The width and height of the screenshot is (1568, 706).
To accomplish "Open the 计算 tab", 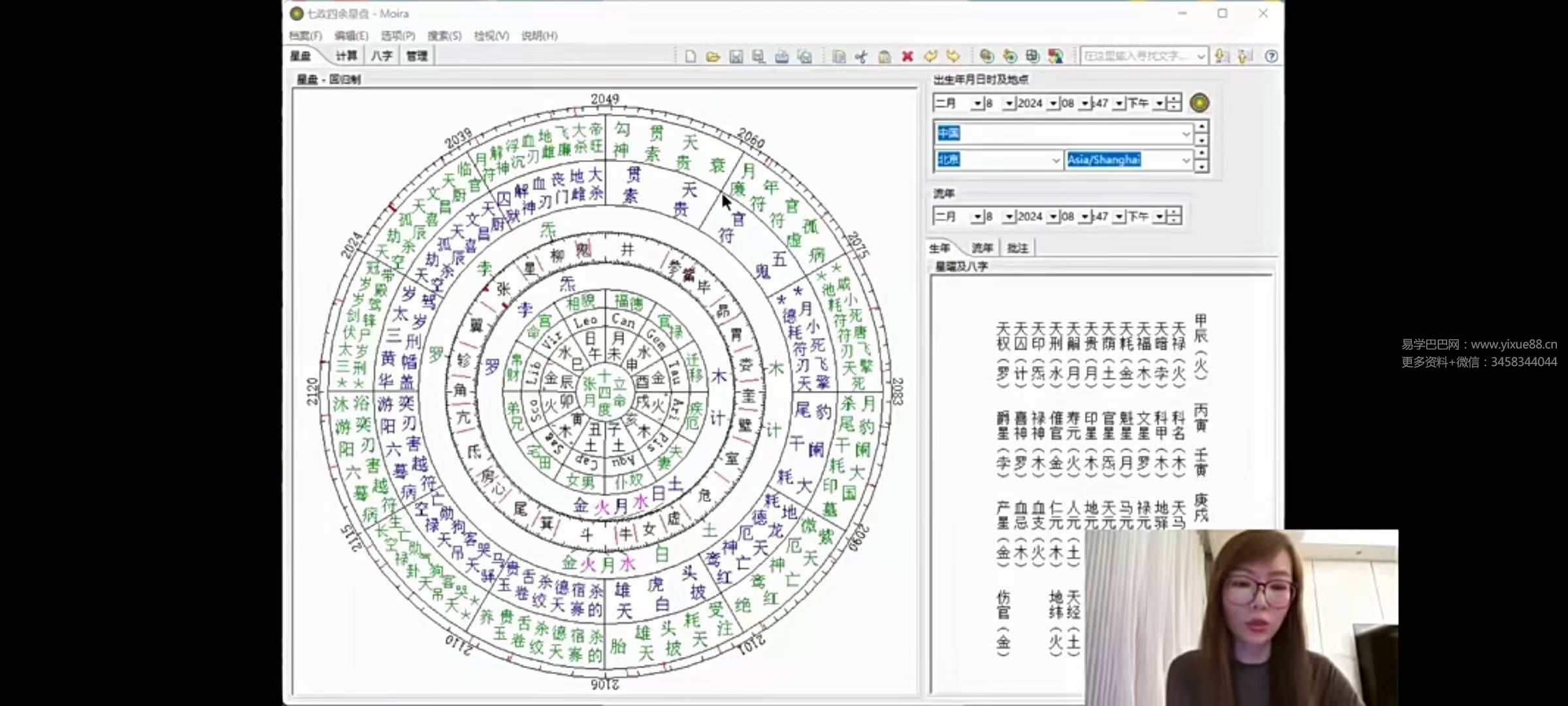I will 346,56.
